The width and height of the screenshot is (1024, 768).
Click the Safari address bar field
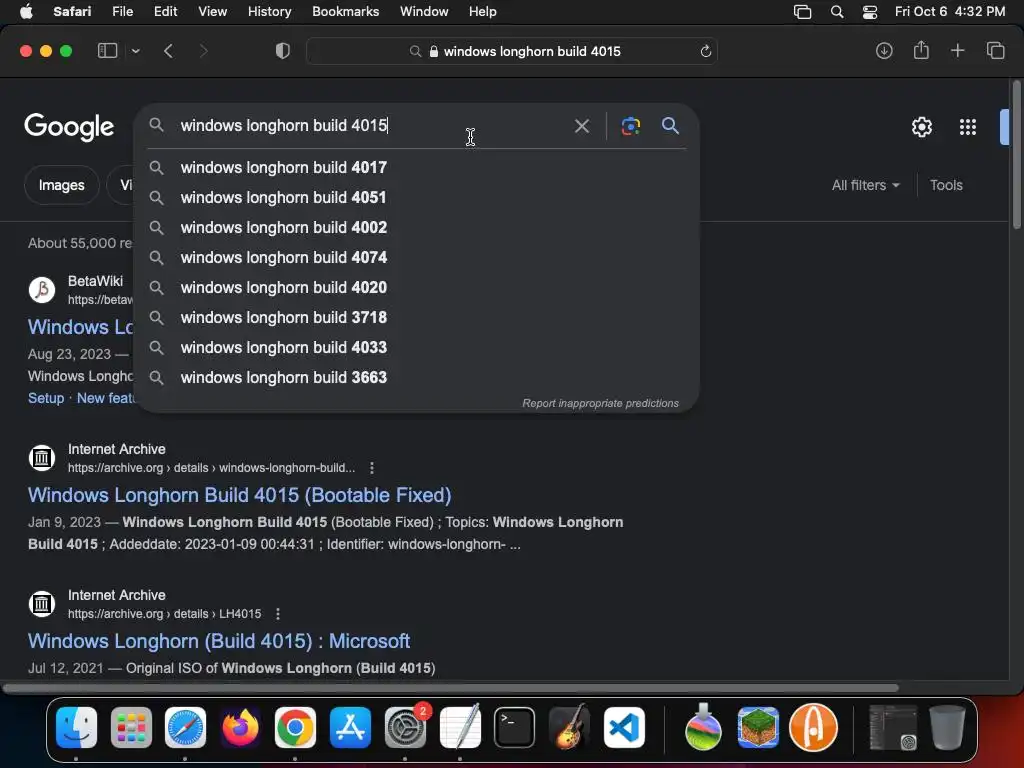(512, 51)
